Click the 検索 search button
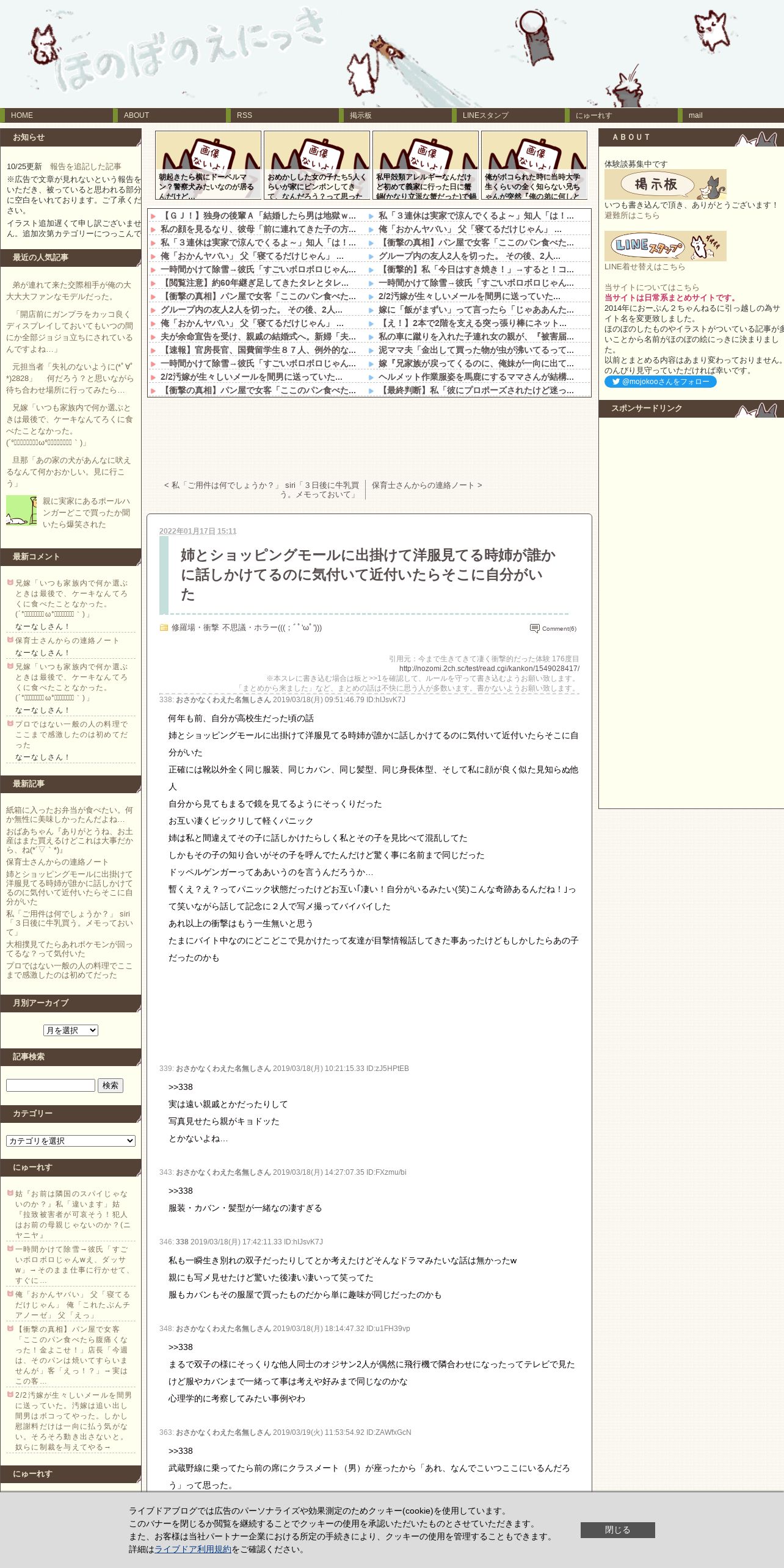 111,1085
